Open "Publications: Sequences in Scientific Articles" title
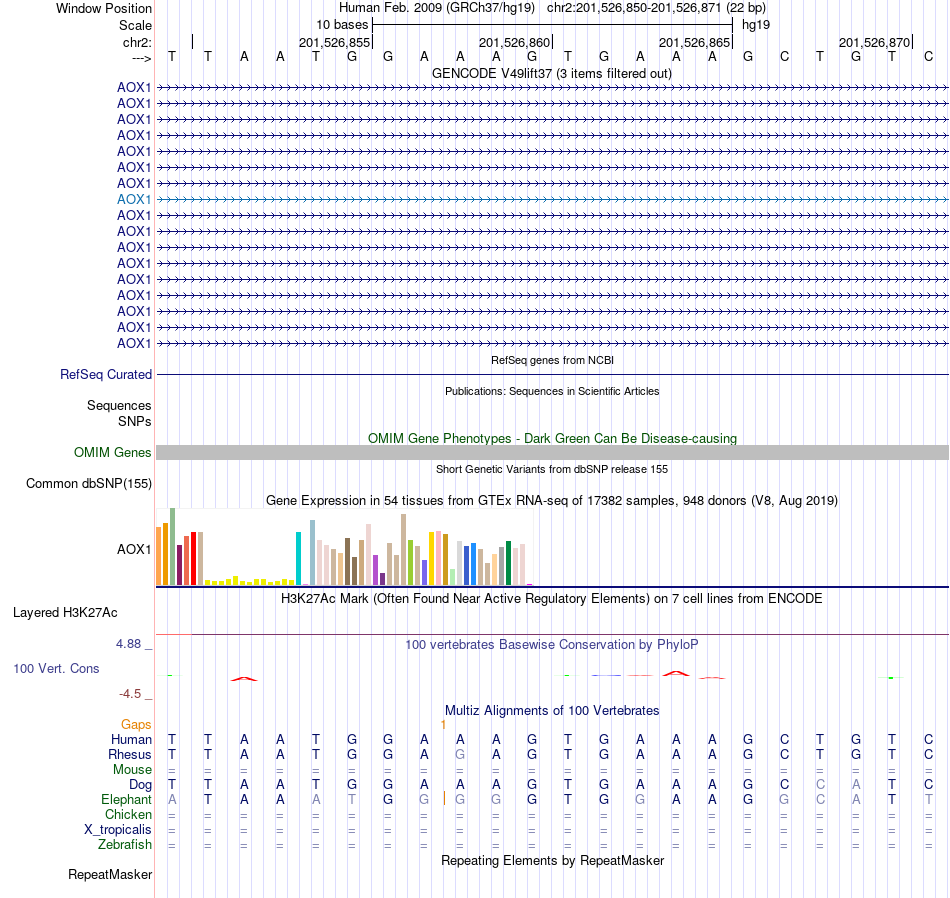Screen dimensions: 950x898 (x=552, y=391)
